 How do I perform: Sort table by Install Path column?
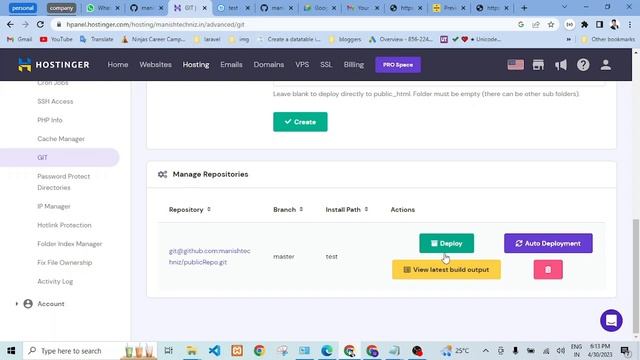pos(347,209)
